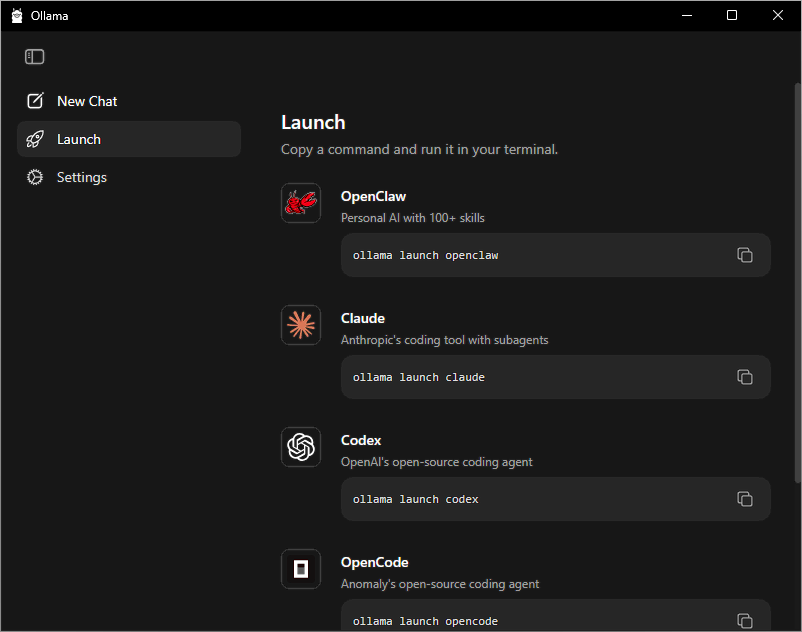Click the Ollama llama icon in title bar
Viewport: 802px width, 632px height.
tap(17, 16)
